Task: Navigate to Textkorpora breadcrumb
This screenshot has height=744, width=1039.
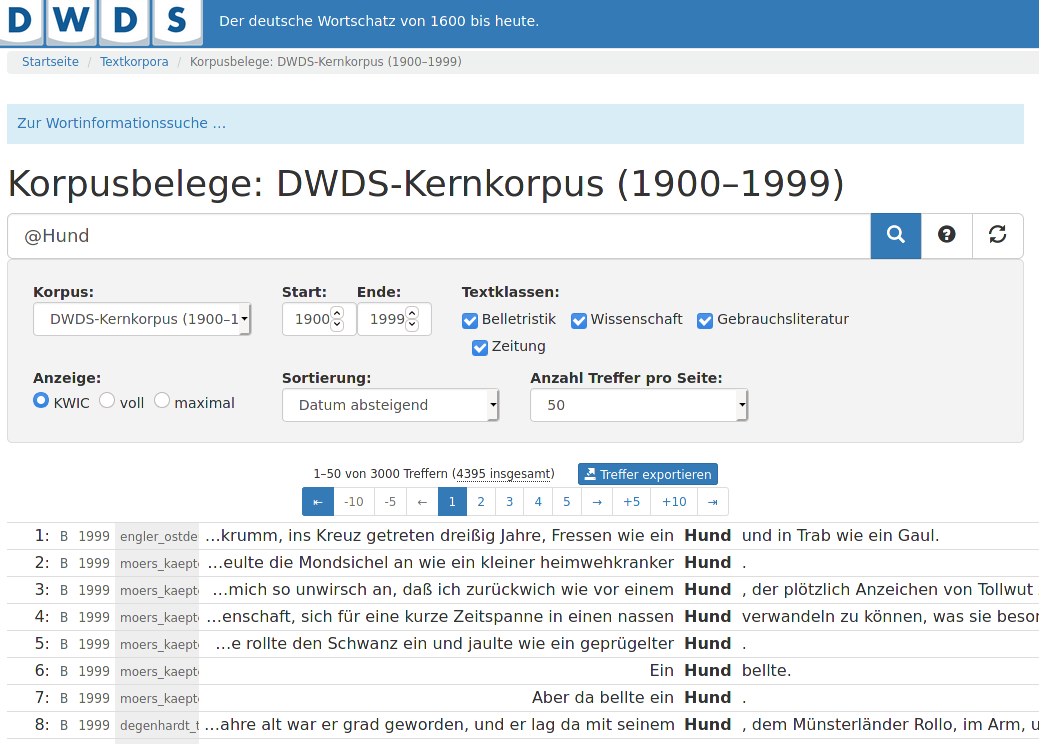Action: [134, 62]
